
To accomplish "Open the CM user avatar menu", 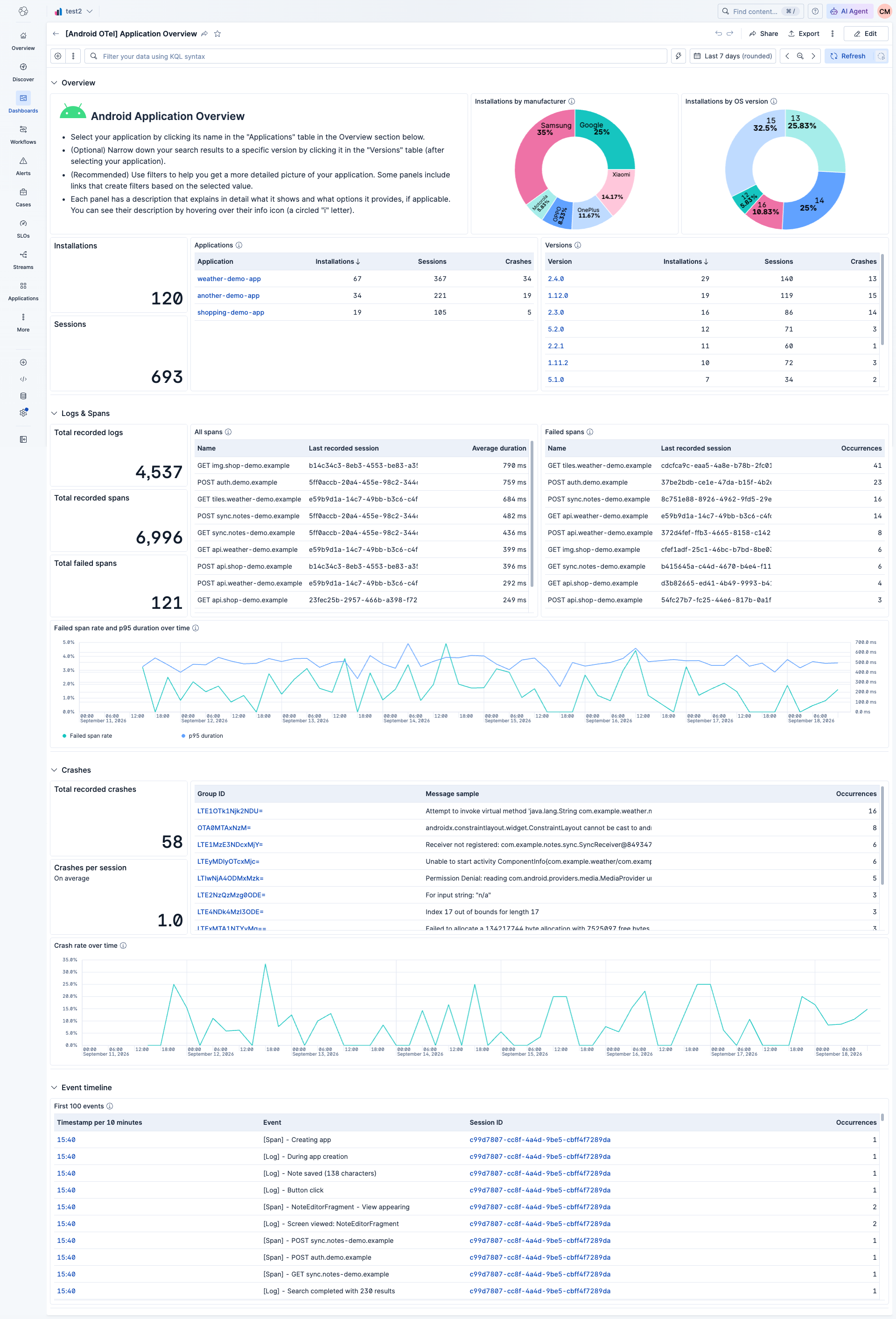I will [884, 11].
